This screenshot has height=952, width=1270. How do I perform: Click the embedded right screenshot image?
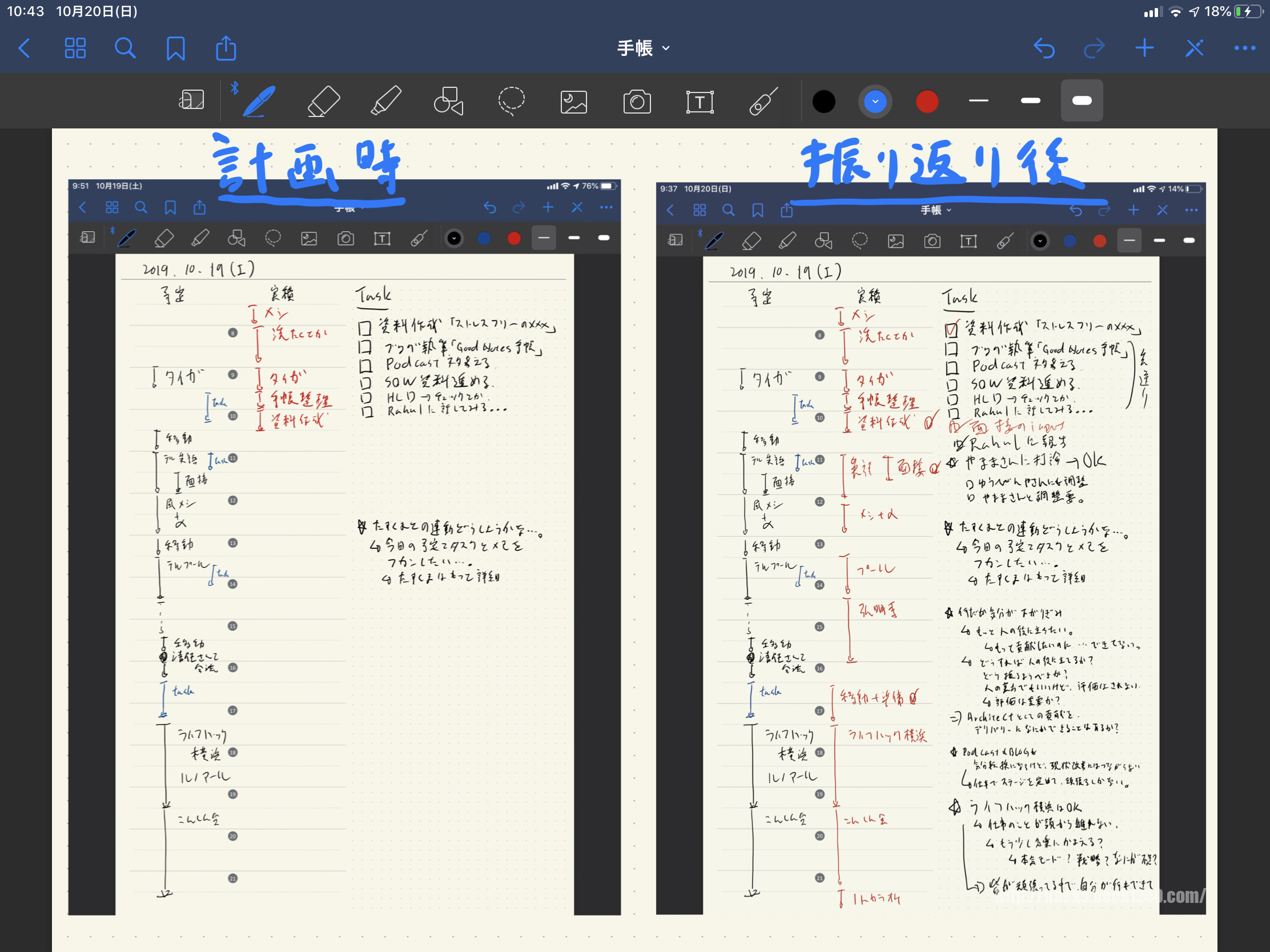pyautogui.click(x=931, y=548)
